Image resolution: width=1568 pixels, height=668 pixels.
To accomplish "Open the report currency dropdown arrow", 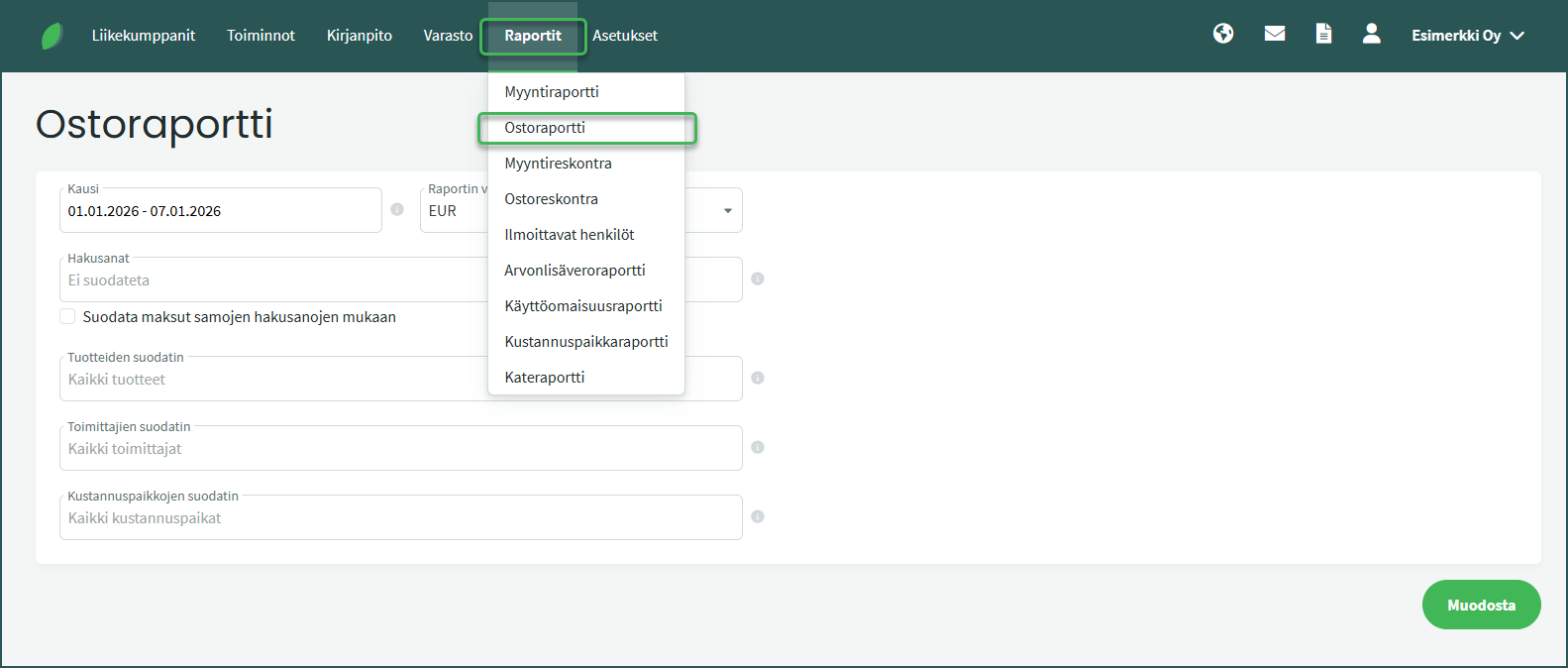I will click(x=728, y=211).
